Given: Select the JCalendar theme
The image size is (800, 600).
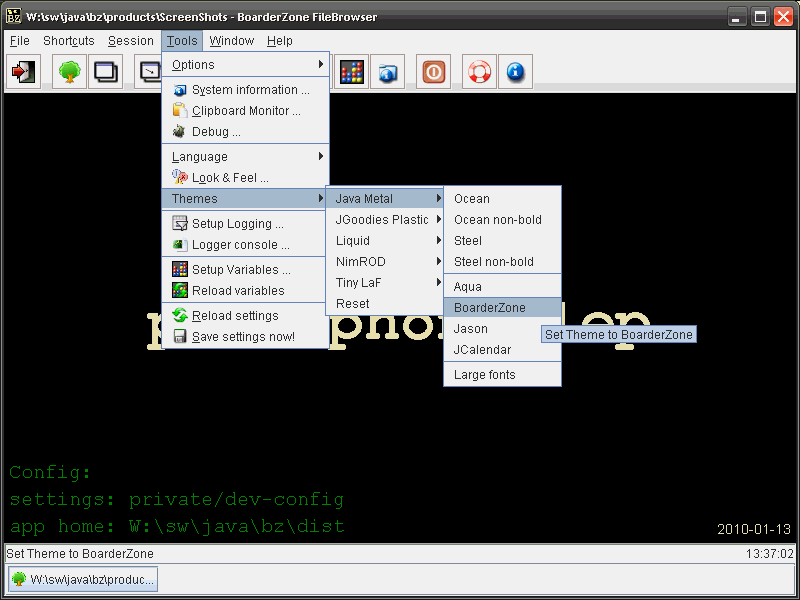Looking at the screenshot, I should tap(503, 349).
